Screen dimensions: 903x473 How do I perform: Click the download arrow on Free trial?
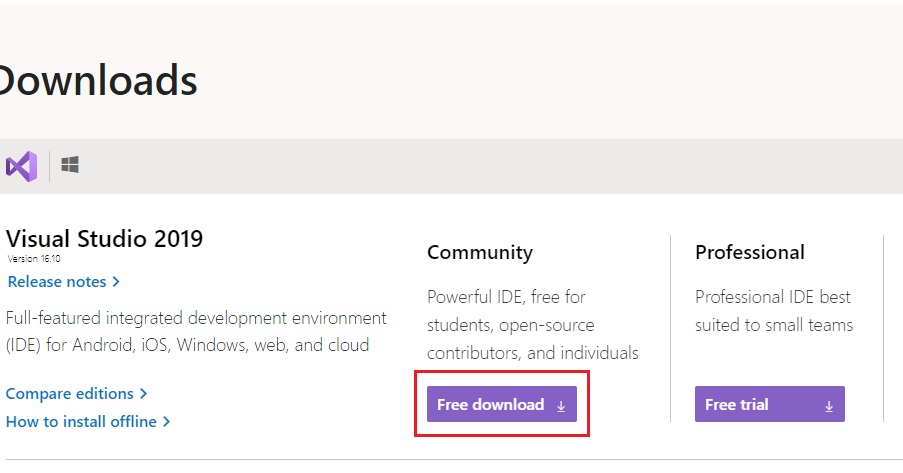click(829, 406)
